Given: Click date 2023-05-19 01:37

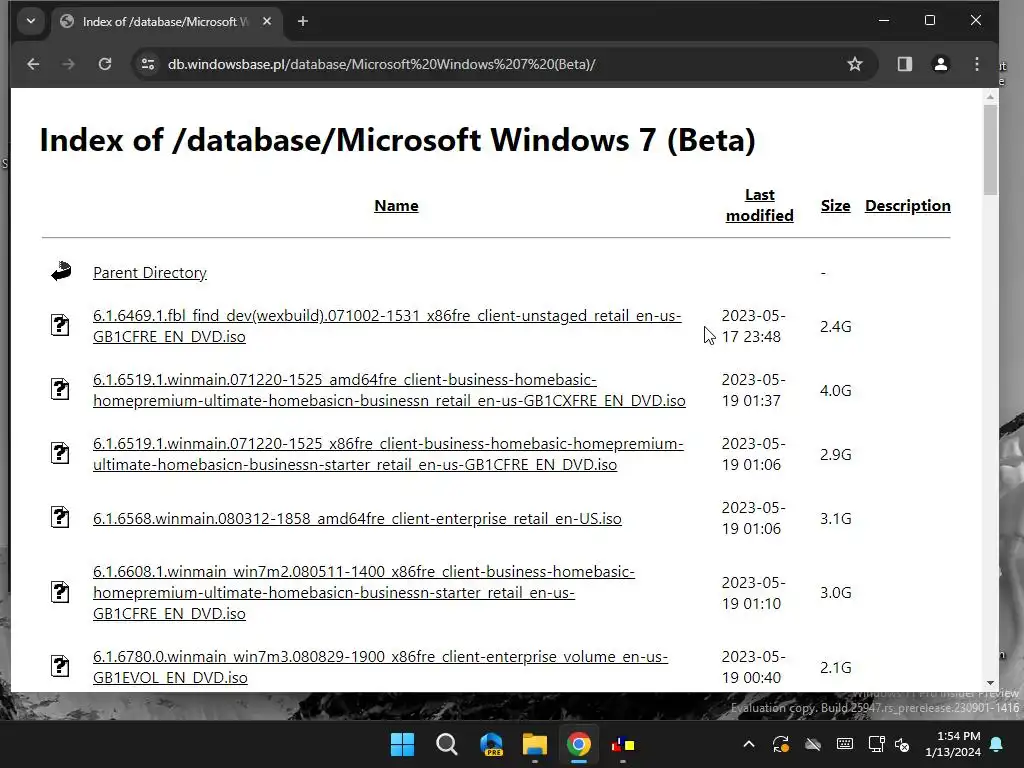Looking at the screenshot, I should pos(753,390).
